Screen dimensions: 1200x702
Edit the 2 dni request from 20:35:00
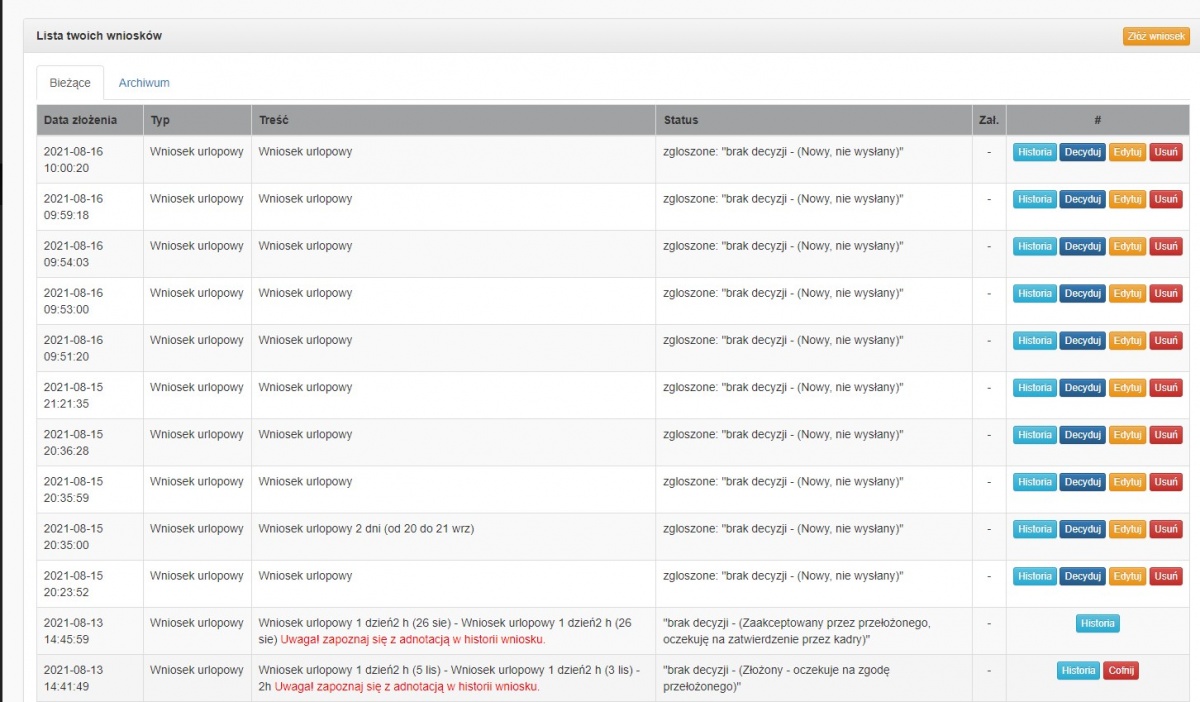(1128, 529)
